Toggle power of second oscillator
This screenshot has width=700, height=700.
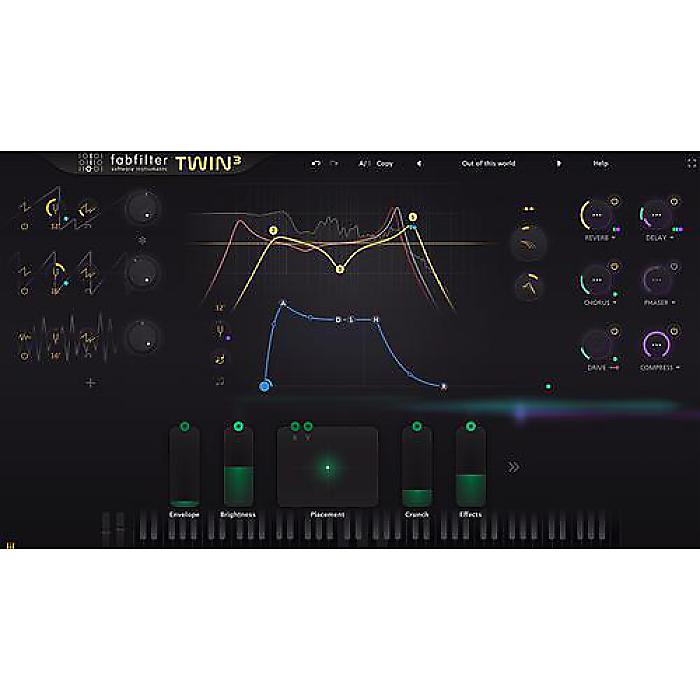[x=25, y=291]
